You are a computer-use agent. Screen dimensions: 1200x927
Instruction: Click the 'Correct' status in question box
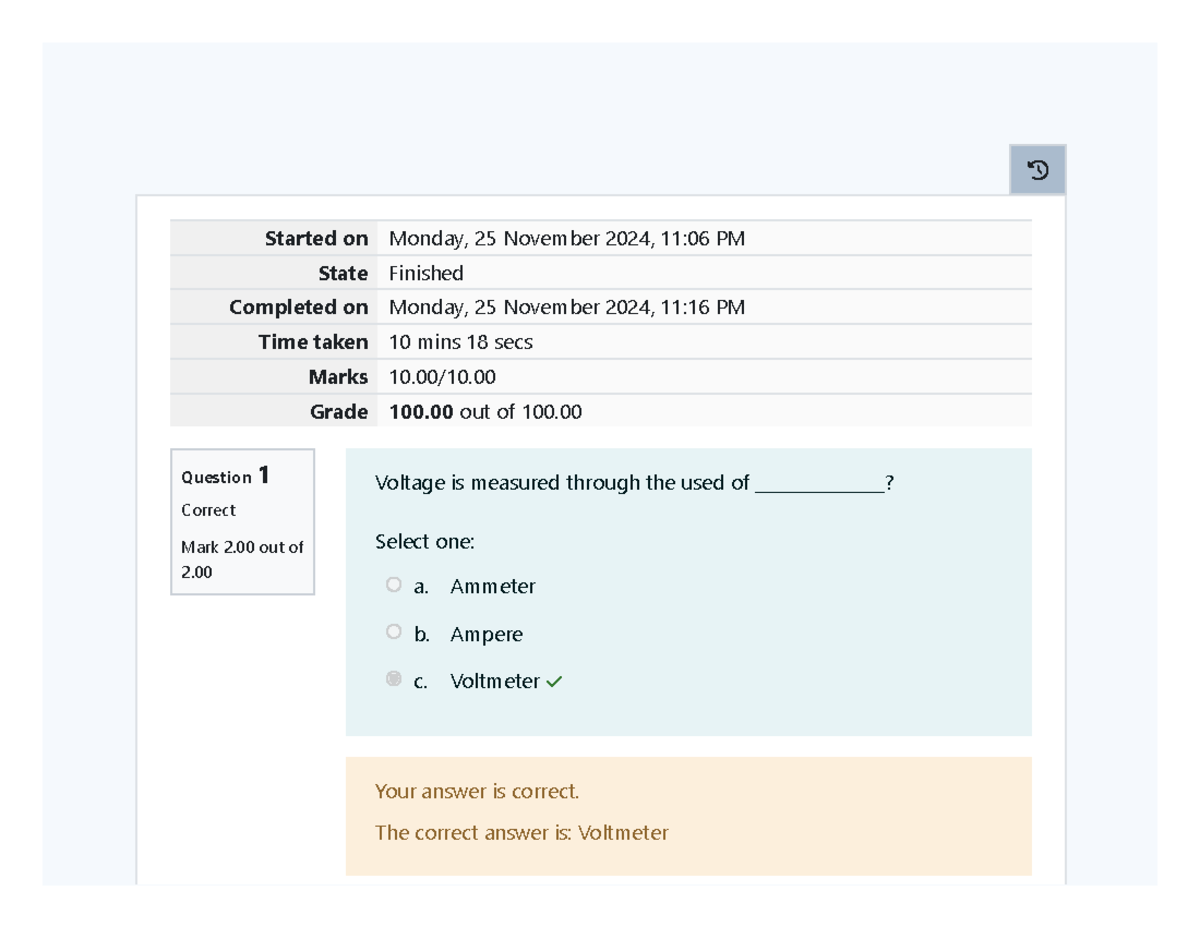(208, 510)
